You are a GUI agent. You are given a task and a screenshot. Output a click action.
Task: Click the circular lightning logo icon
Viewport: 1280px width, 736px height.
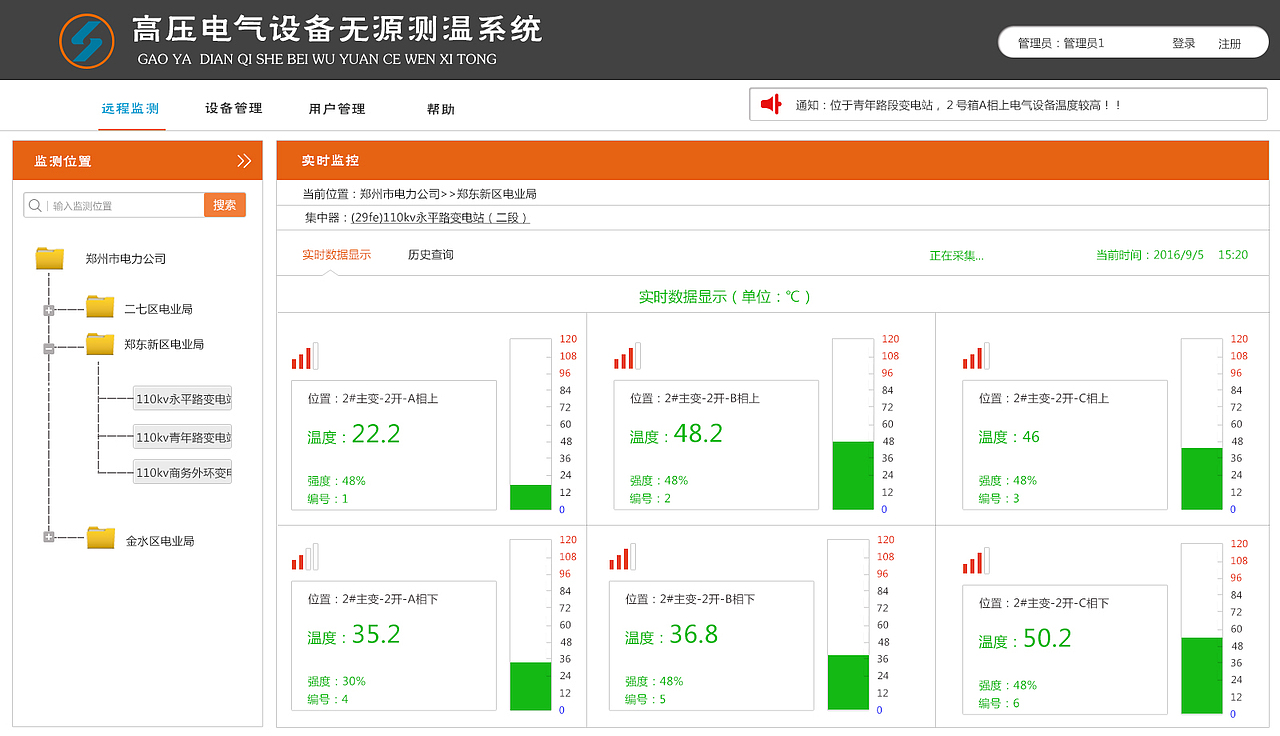pos(86,40)
